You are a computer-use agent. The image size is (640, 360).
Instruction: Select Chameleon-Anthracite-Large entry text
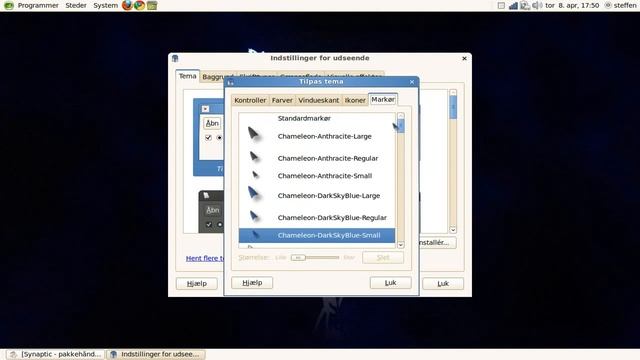coord(324,136)
